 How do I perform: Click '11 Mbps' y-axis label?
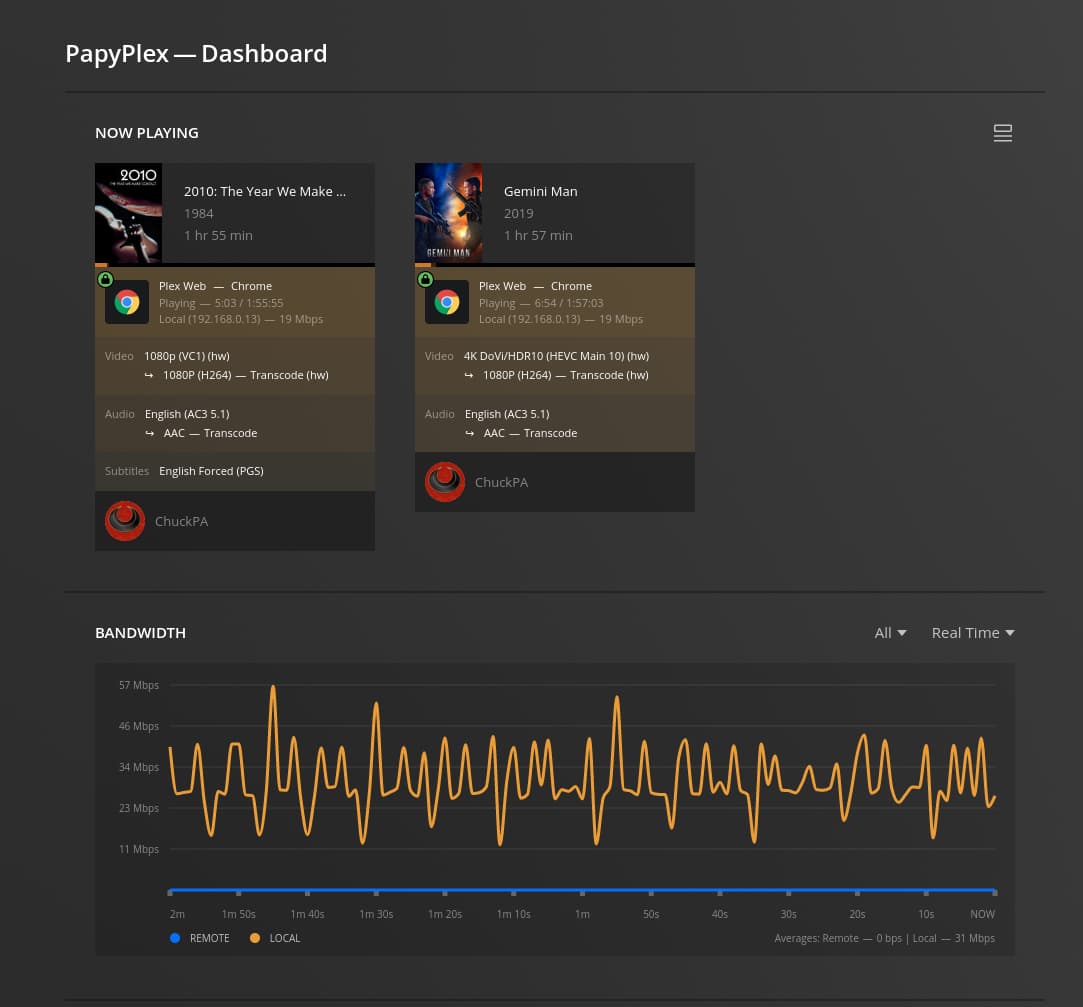[139, 849]
